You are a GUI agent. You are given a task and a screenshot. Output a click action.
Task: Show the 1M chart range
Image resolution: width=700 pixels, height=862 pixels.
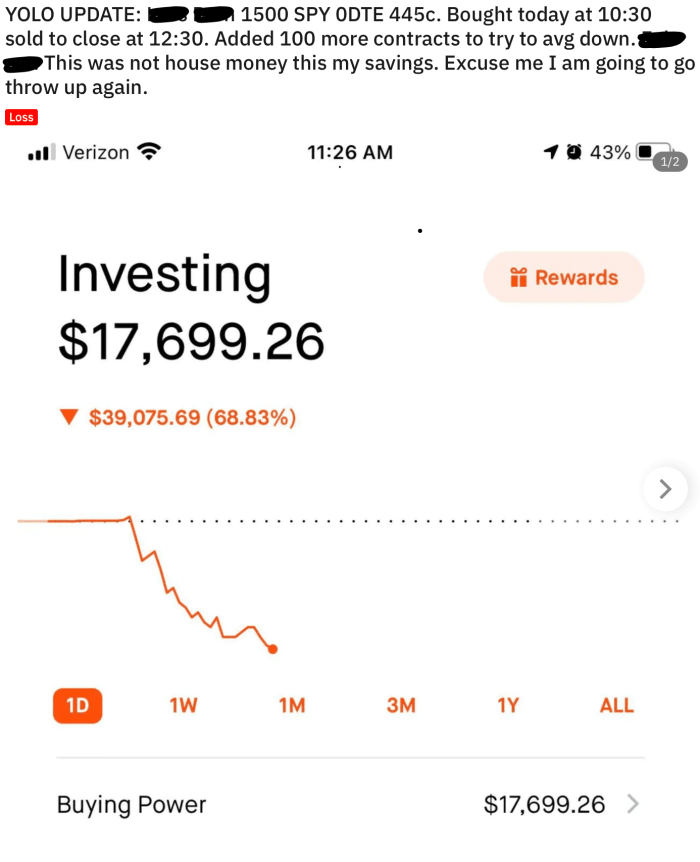291,705
